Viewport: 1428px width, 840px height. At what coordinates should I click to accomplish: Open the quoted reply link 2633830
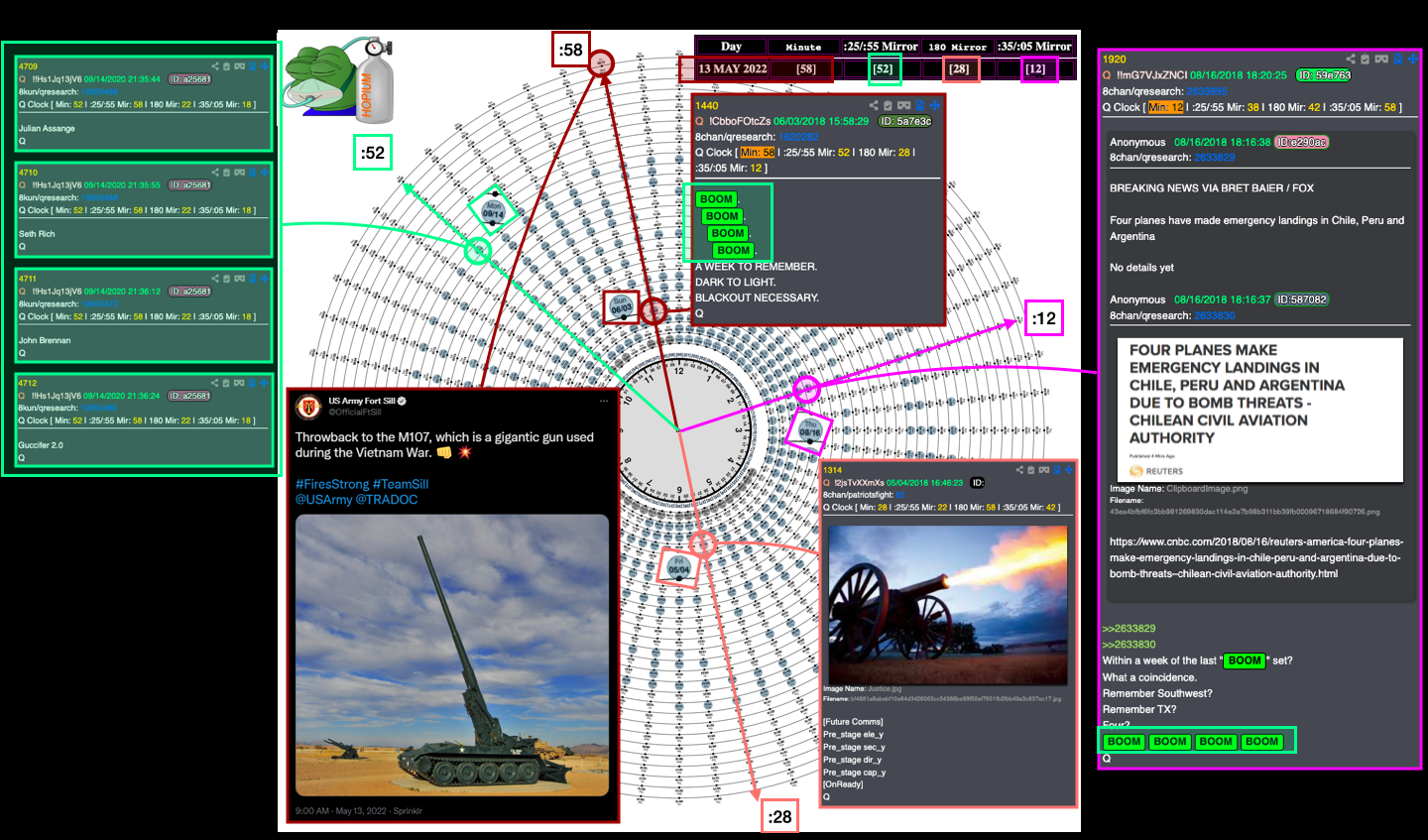tap(1215, 315)
